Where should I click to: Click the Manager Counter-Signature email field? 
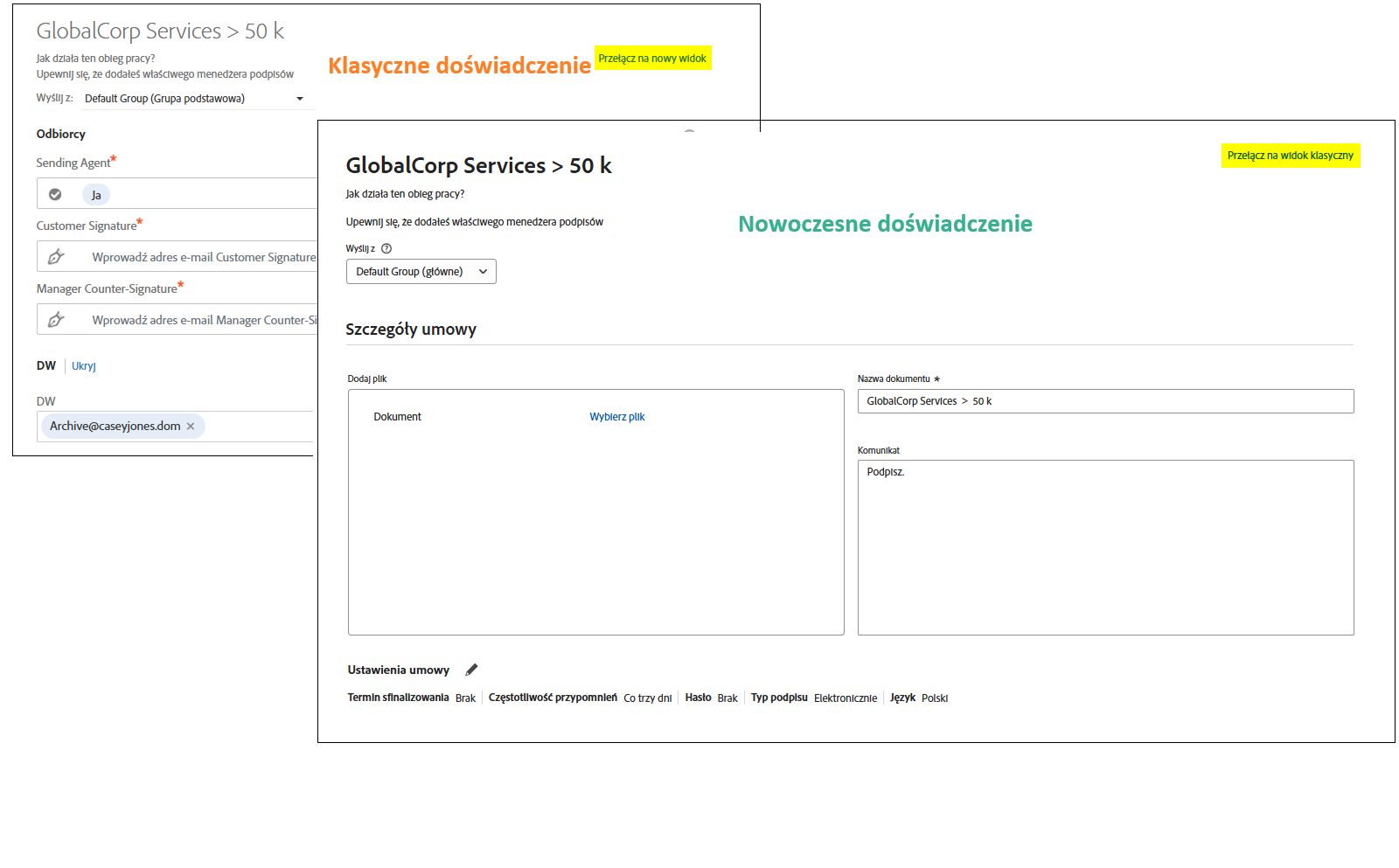pos(177,320)
